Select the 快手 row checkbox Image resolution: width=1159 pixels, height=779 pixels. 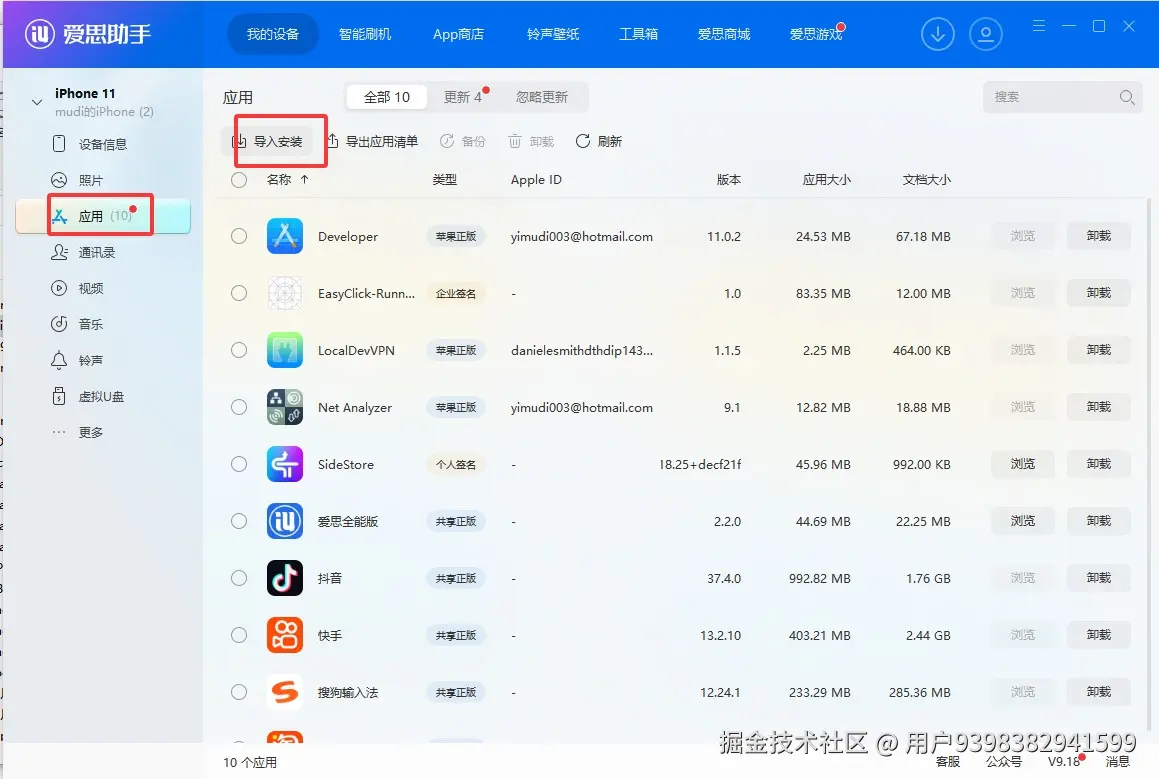tap(239, 635)
